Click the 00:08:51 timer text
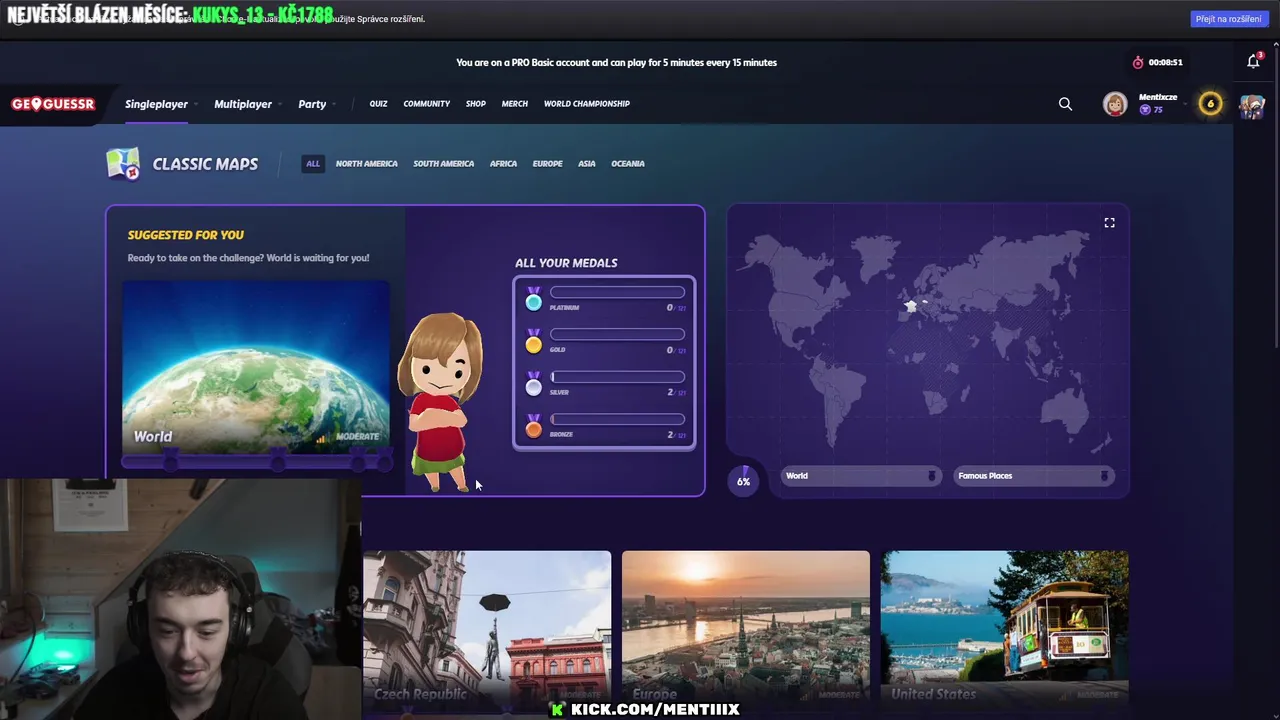This screenshot has height=720, width=1280. pyautogui.click(x=1166, y=62)
